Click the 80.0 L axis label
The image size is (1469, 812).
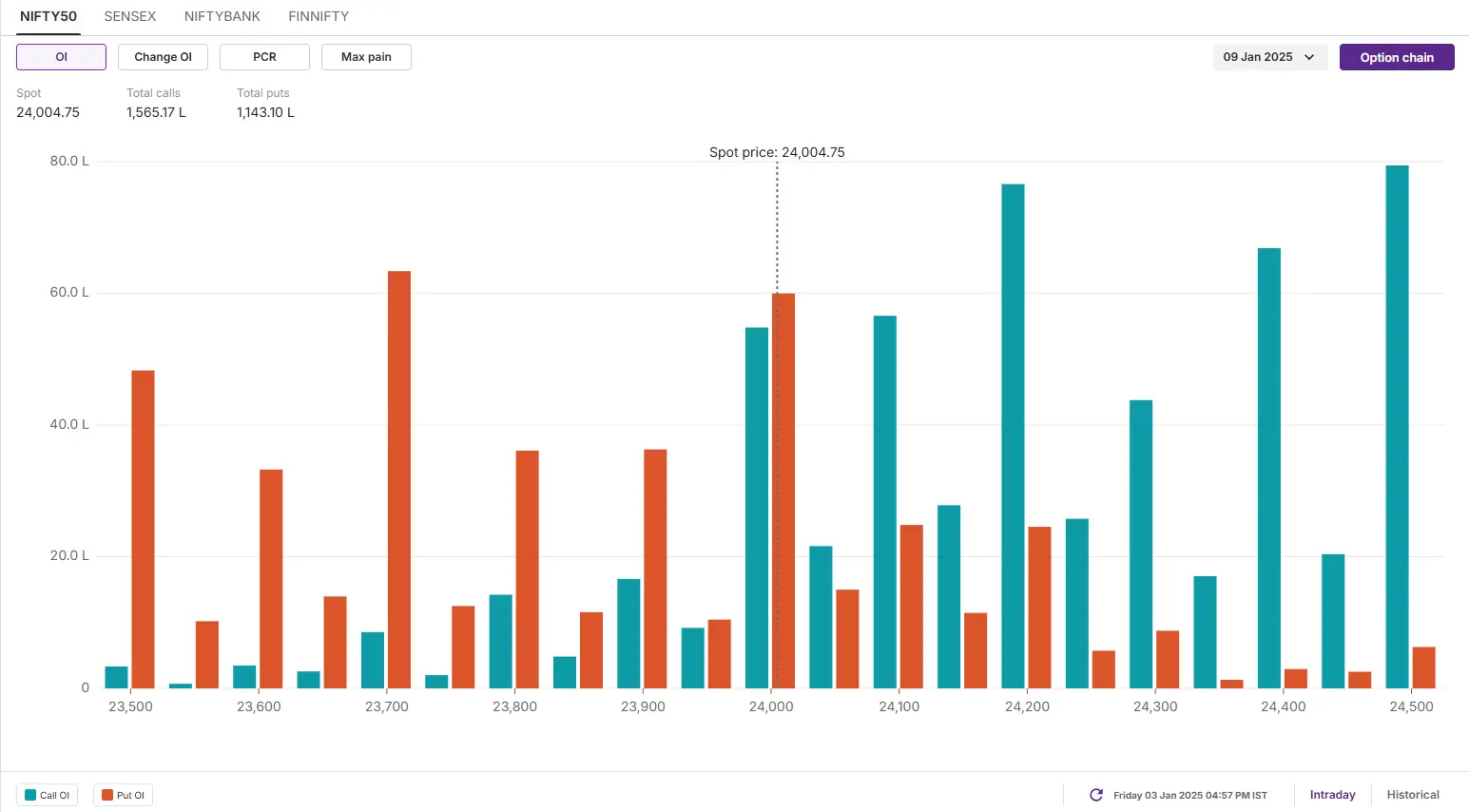(69, 161)
